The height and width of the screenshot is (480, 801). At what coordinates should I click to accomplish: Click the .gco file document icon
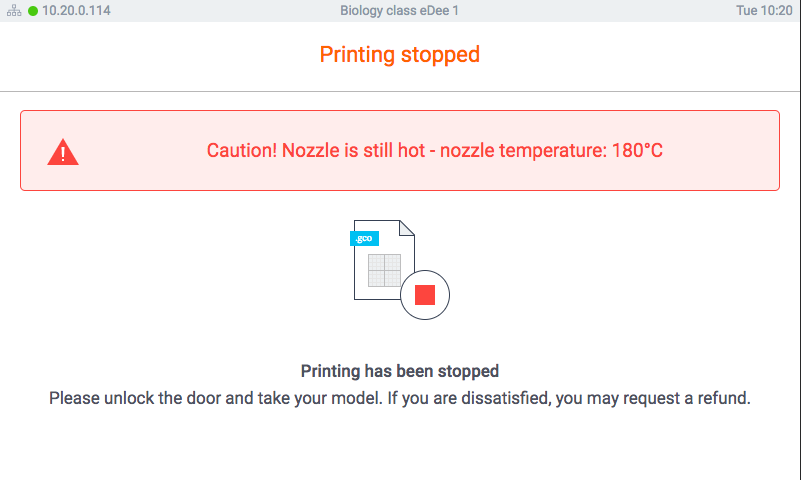coord(384,260)
